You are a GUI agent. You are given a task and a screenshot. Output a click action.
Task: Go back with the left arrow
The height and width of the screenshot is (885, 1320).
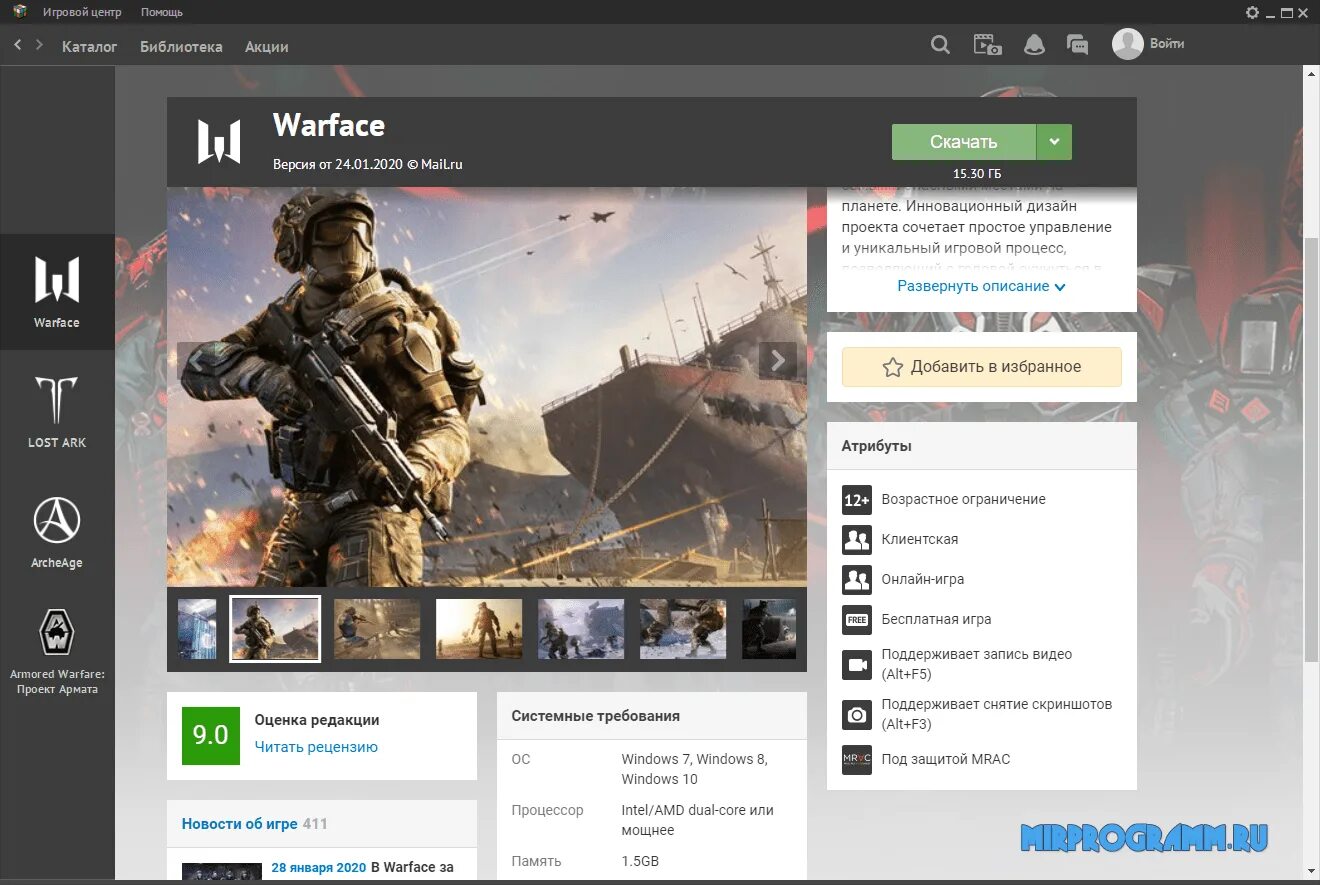pos(18,45)
